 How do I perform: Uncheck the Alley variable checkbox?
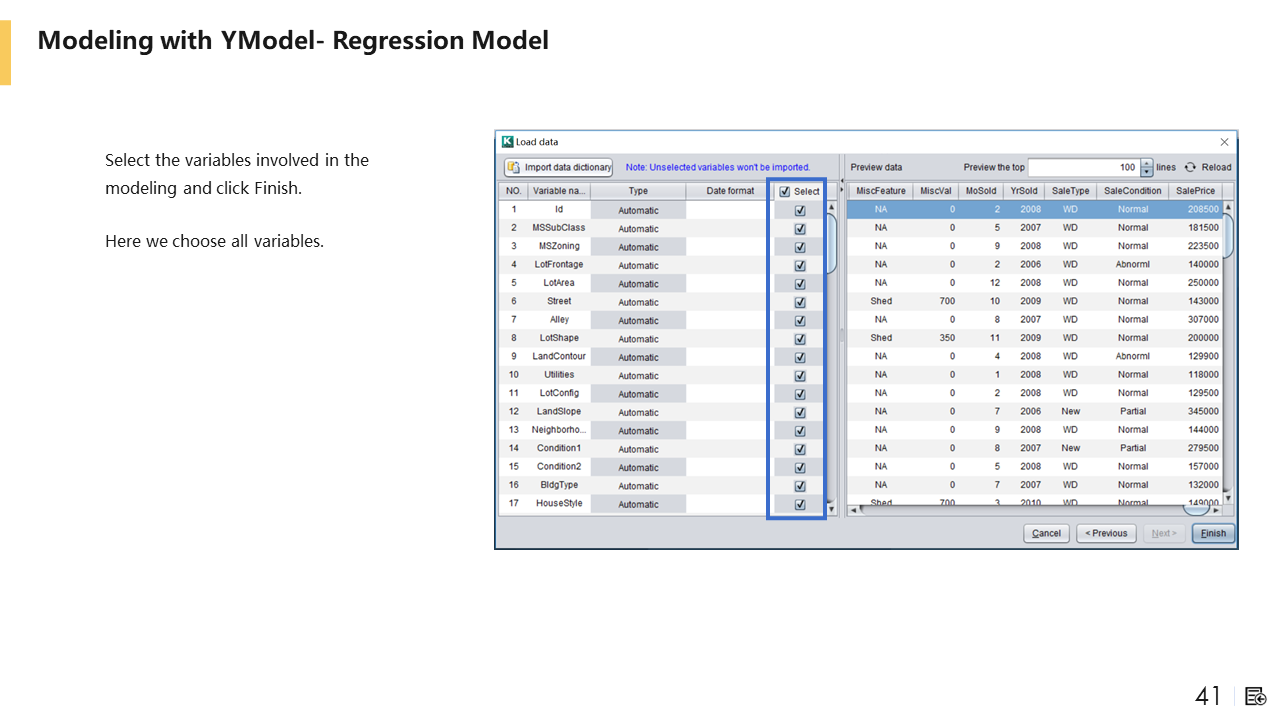point(800,320)
